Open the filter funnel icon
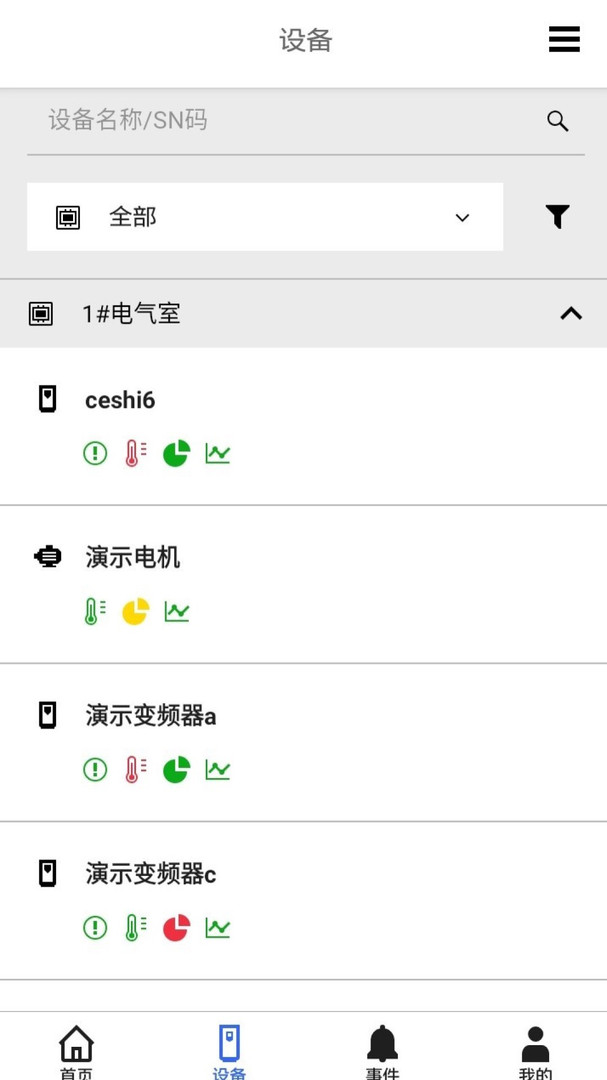This screenshot has height=1080, width=607. point(557,216)
